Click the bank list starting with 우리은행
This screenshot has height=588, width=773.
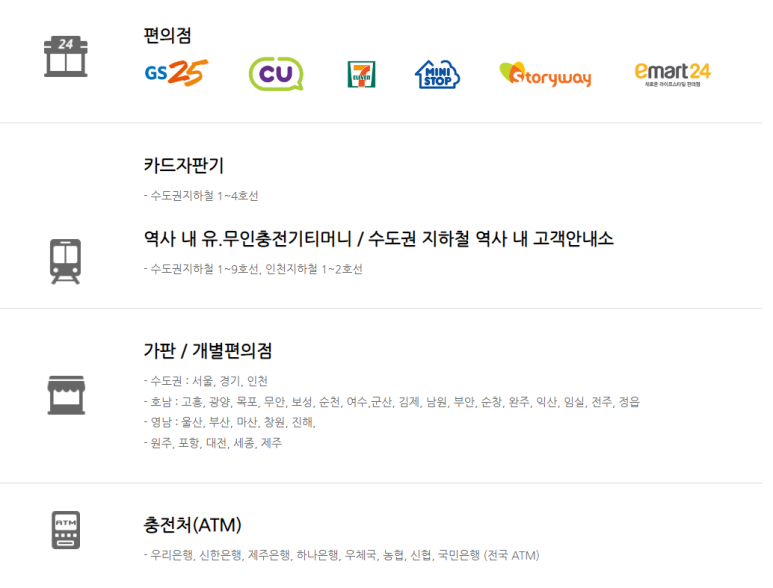coord(342,555)
